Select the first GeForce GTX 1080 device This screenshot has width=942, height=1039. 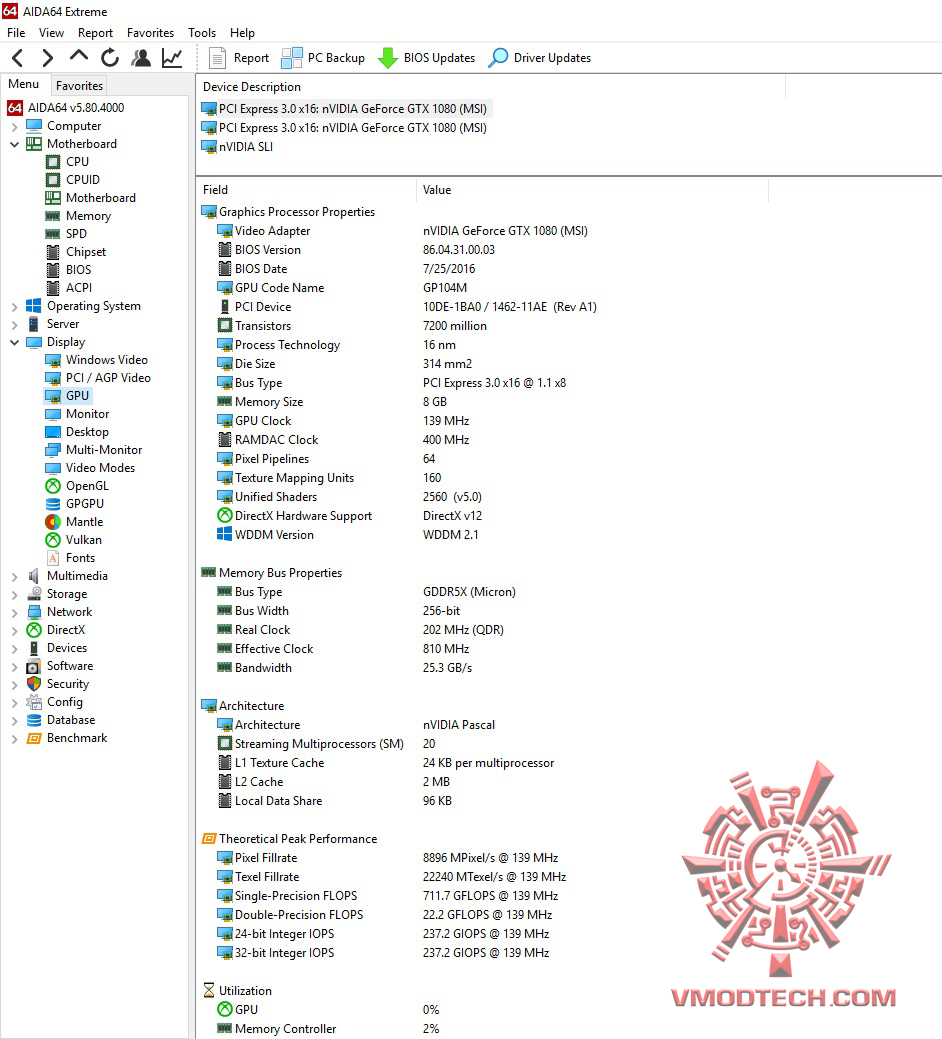346,109
